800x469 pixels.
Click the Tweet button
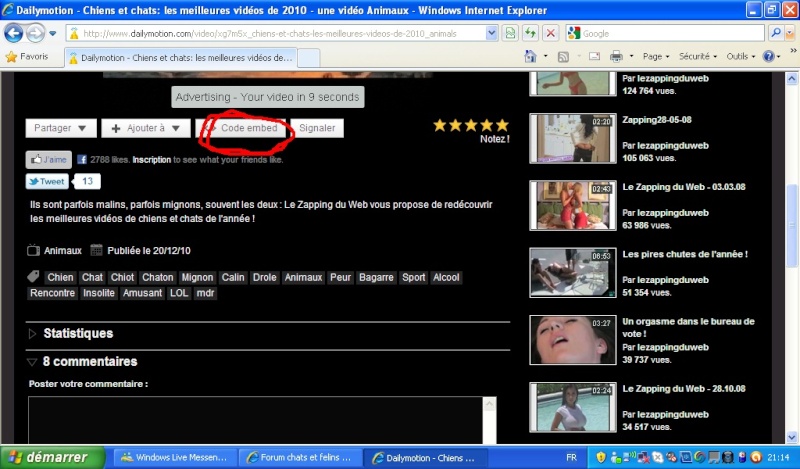click(47, 181)
